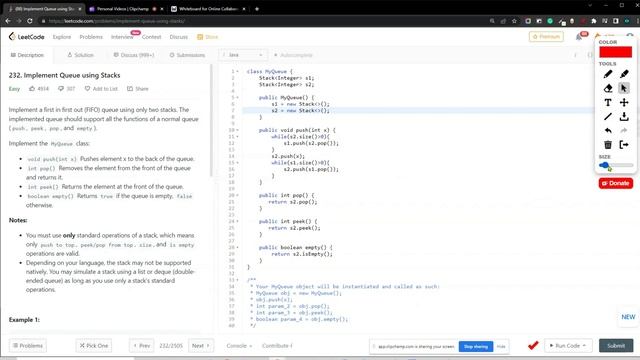Switch to the Submissions tab

pos(187,55)
